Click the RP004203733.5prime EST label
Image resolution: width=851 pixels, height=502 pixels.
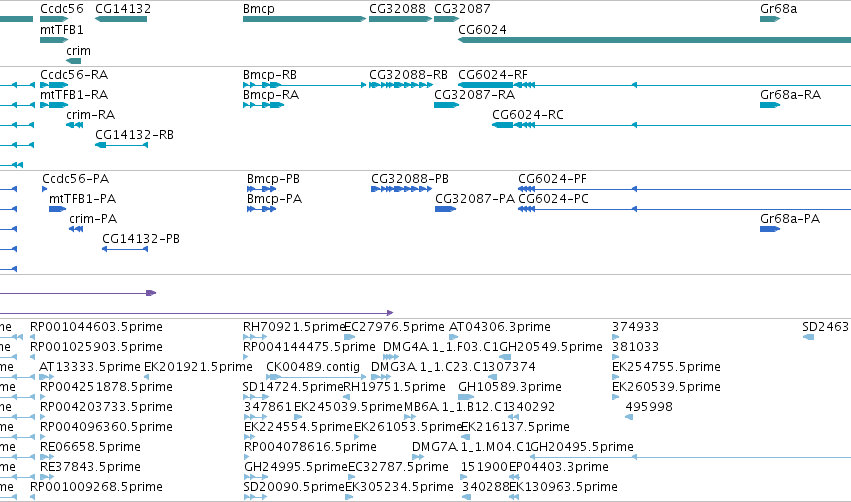coord(106,407)
